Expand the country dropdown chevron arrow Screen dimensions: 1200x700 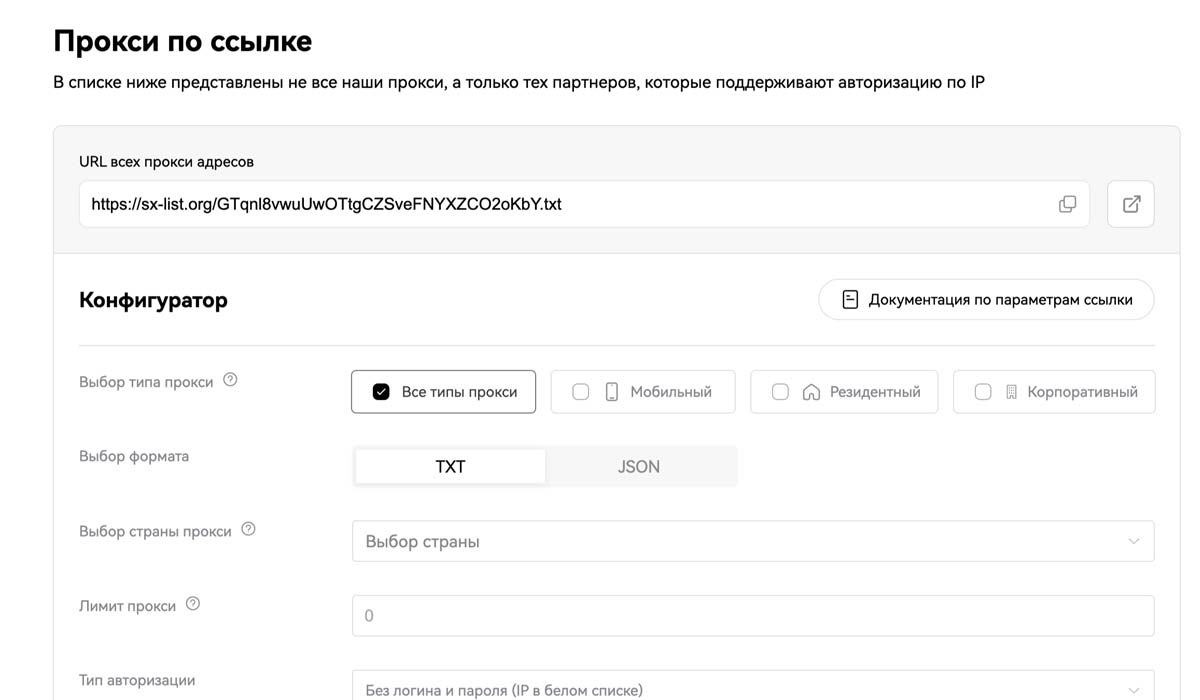click(1133, 541)
